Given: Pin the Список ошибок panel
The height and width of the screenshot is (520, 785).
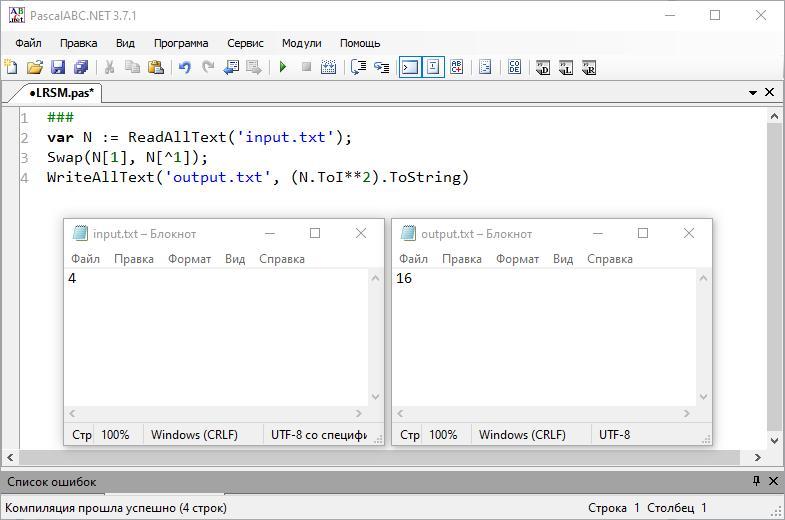Looking at the screenshot, I should [x=756, y=481].
